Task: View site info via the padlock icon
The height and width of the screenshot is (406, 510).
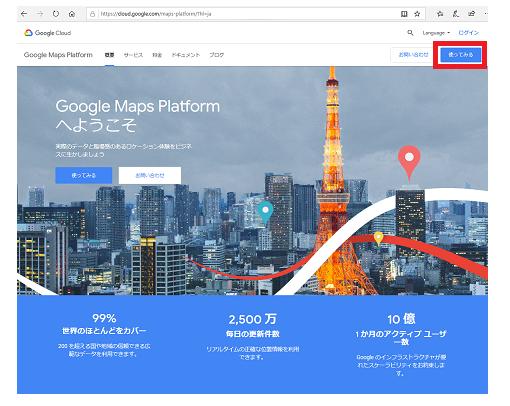Action: coord(92,14)
